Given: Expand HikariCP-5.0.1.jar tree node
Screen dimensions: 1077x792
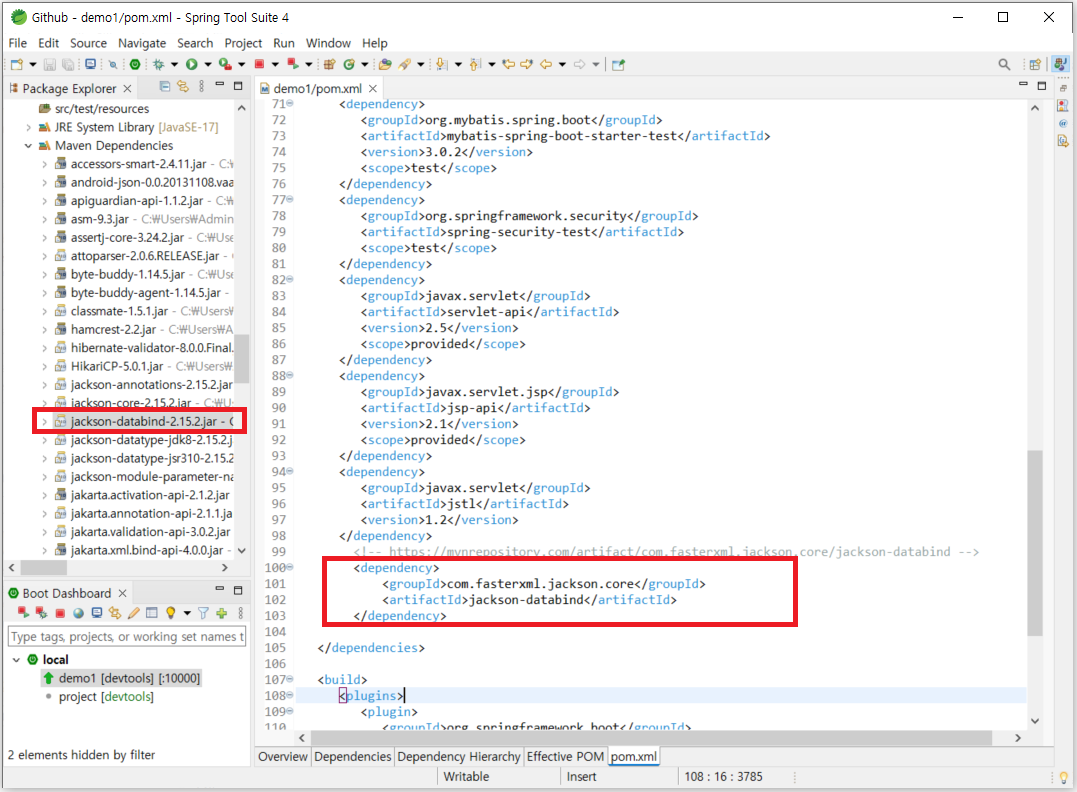Looking at the screenshot, I should pyautogui.click(x=45, y=366).
